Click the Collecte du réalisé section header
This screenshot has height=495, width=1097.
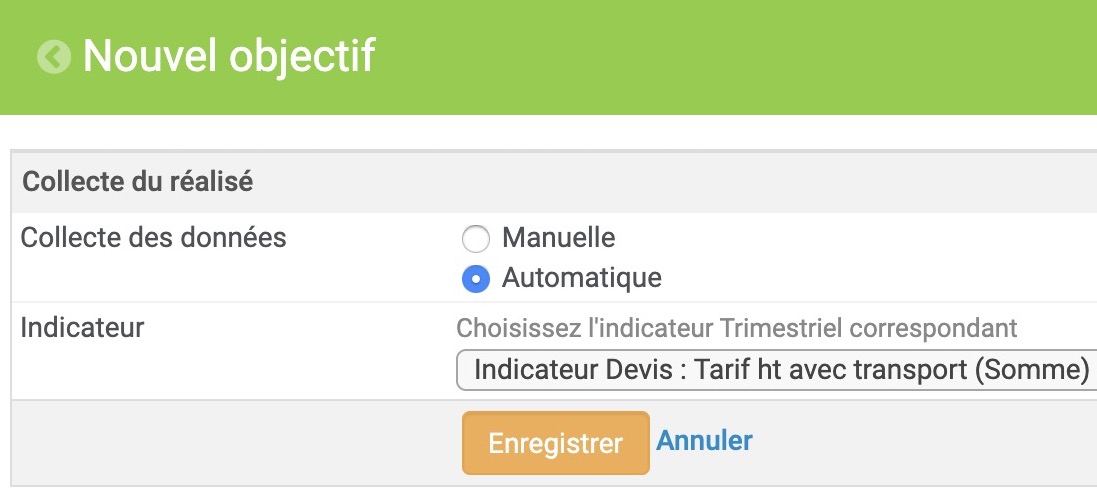tap(138, 182)
